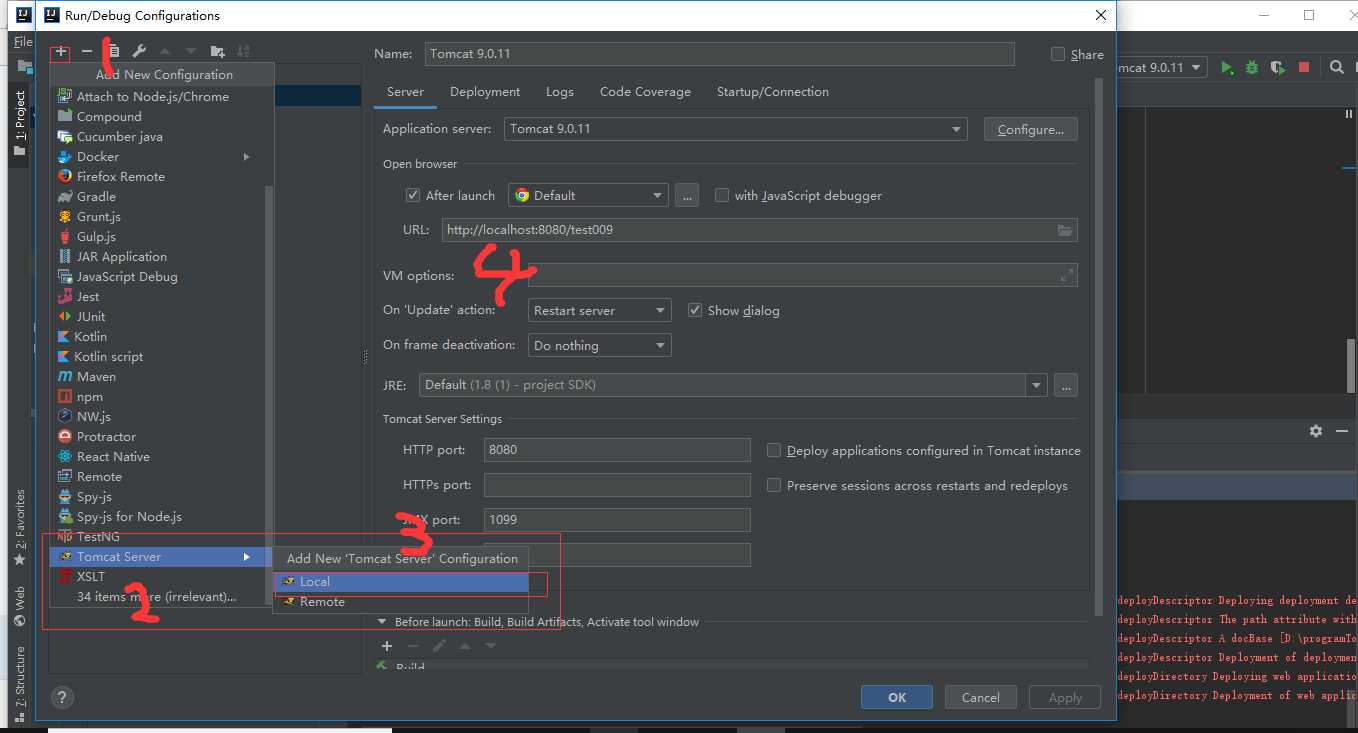Viewport: 1358px width, 733px height.
Task: Uncheck the After launch checkbox
Action: [x=413, y=195]
